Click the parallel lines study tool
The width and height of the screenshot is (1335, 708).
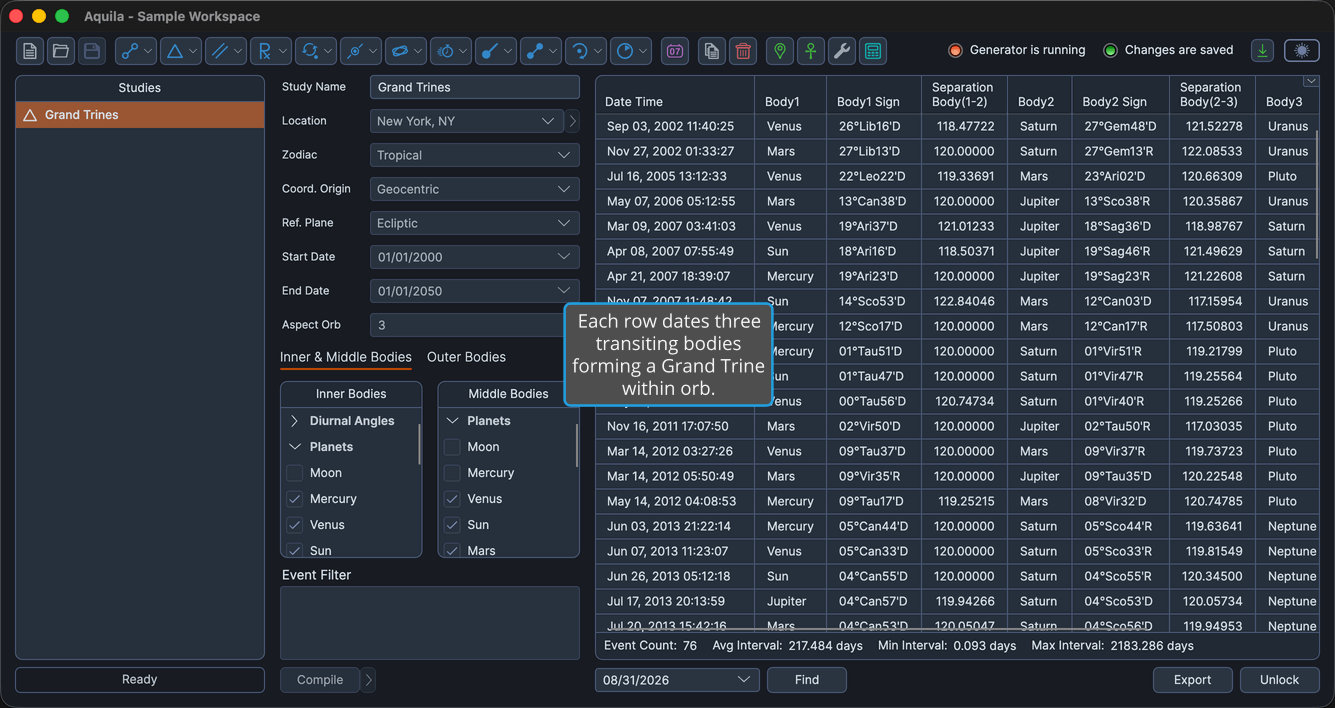[x=226, y=51]
